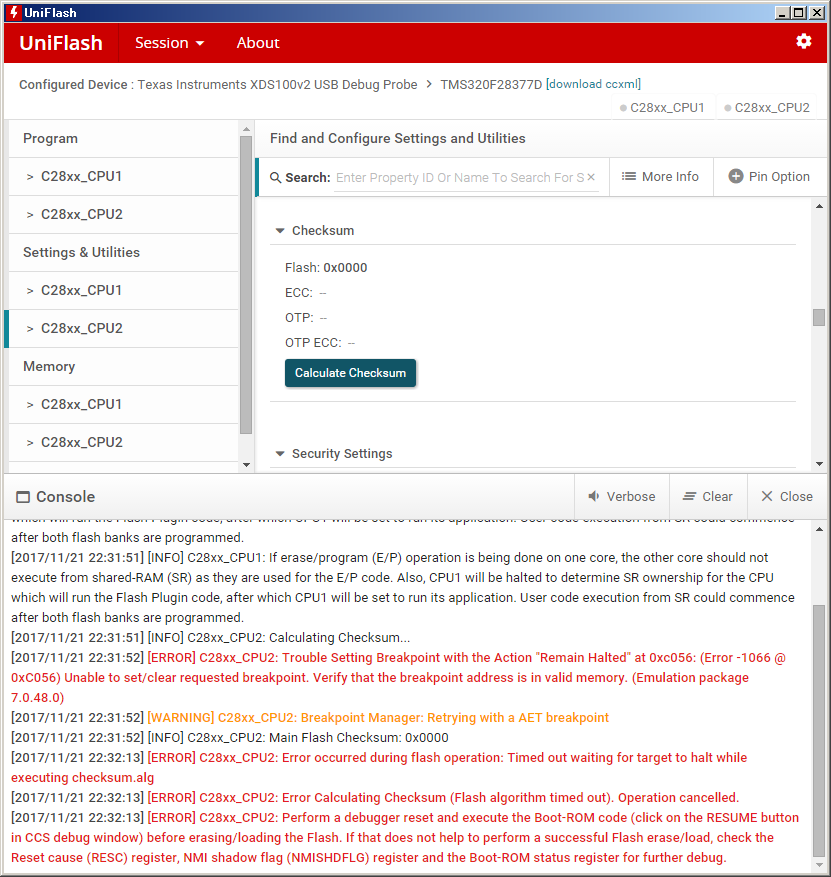The width and height of the screenshot is (831, 877).
Task: Open More Info list
Action: point(660,177)
